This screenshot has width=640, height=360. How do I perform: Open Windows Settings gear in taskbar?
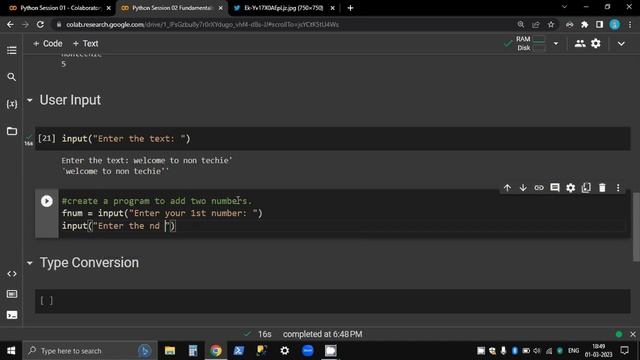click(284, 351)
